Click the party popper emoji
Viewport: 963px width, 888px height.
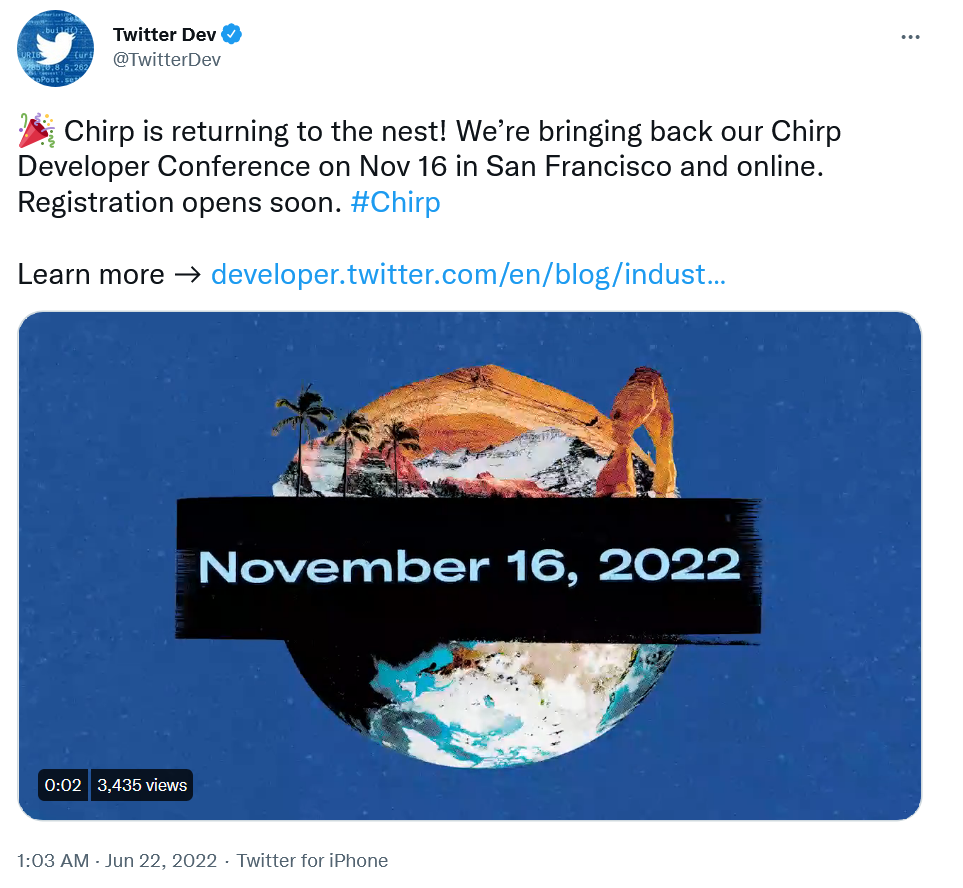tap(37, 132)
